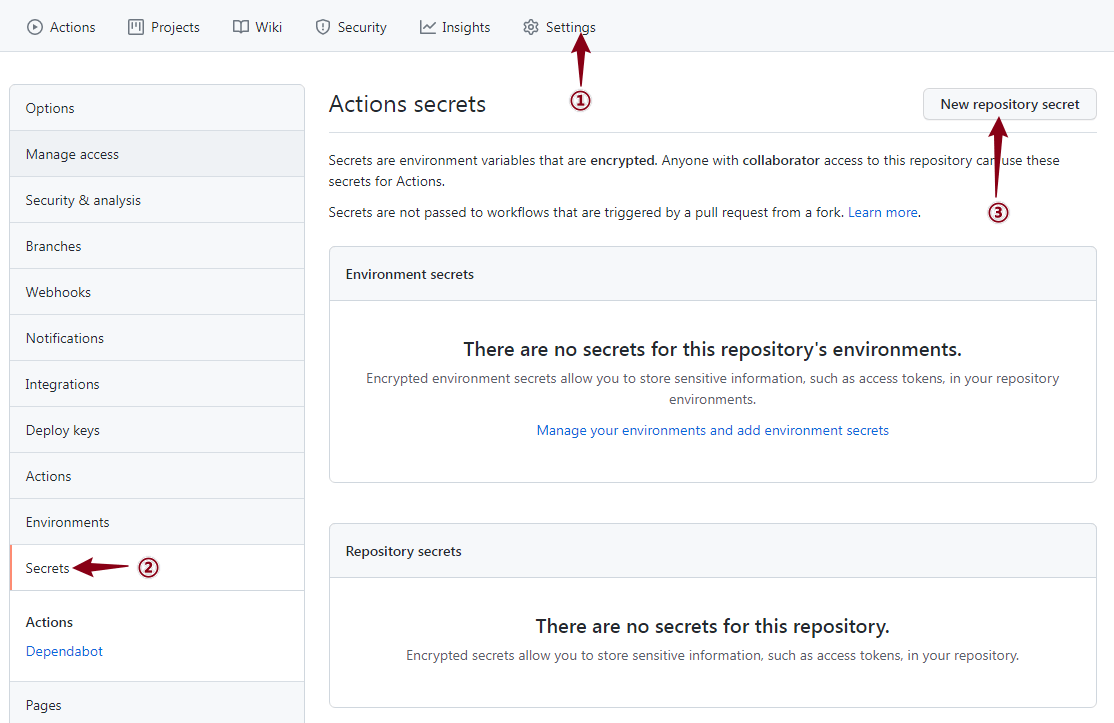
Task: Choose Dependabot under Secrets
Action: point(64,651)
